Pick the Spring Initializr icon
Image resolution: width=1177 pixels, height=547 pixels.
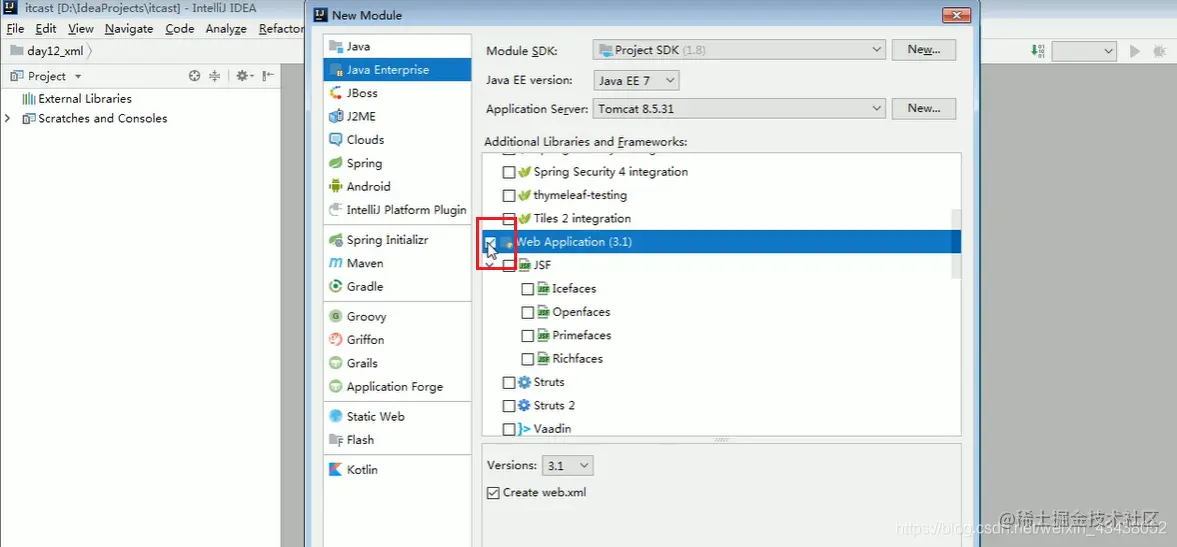click(336, 240)
